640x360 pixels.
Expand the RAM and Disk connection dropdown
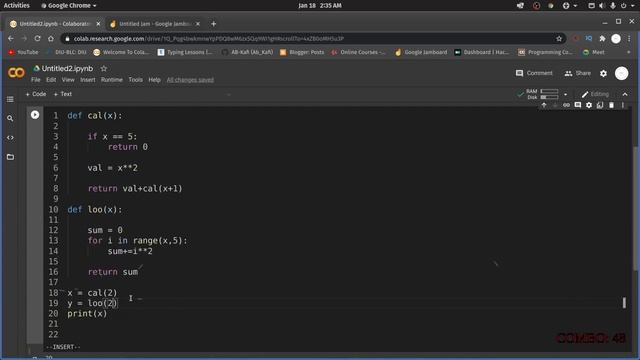[x=565, y=94]
